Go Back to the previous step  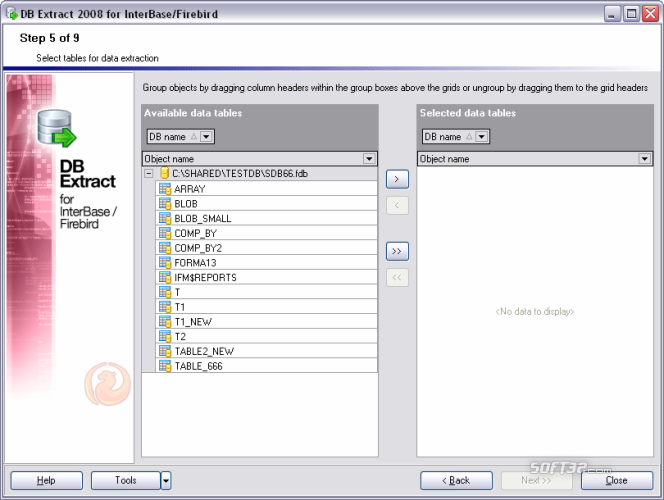tap(456, 481)
